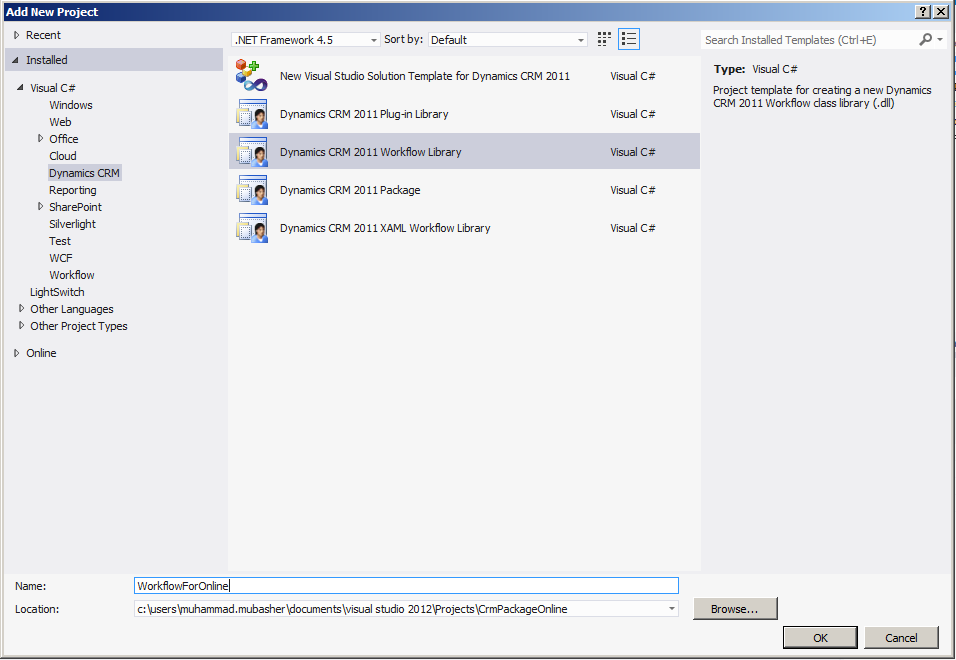Click the Office tree item label
Image resolution: width=956 pixels, height=660 pixels.
pos(64,139)
